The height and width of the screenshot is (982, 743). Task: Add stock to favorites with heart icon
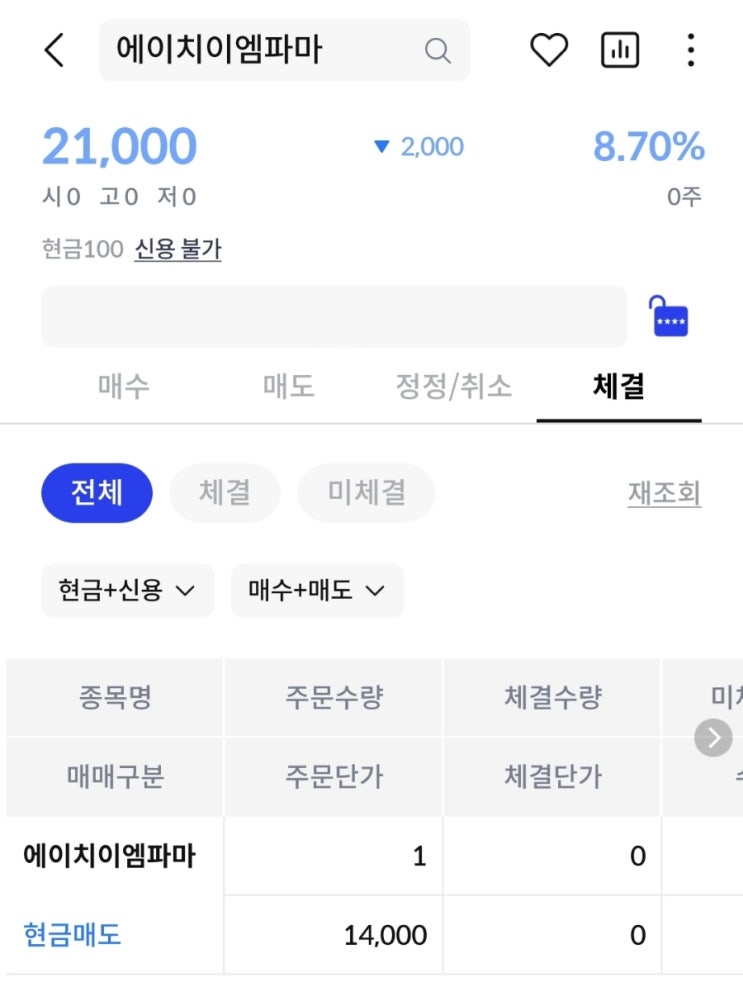coord(548,50)
